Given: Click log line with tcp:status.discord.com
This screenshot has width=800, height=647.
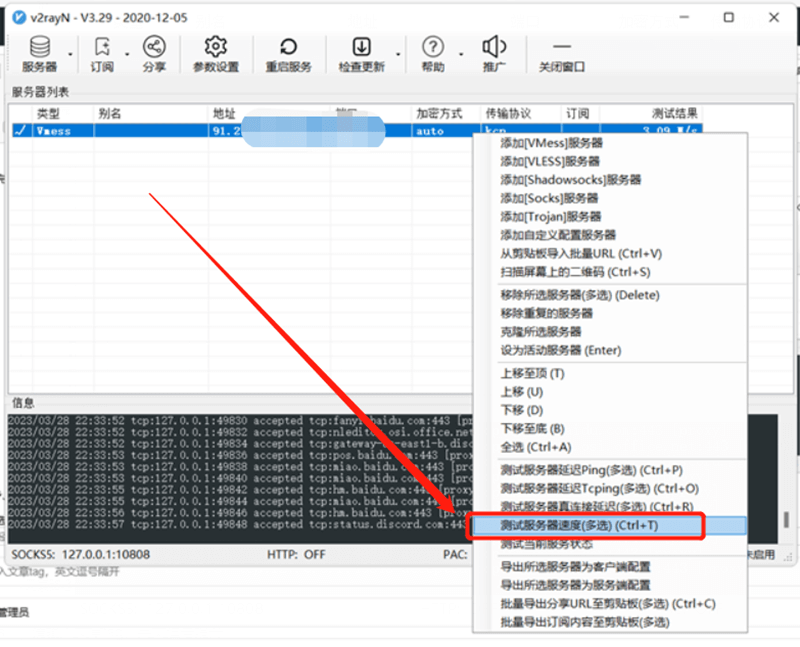Looking at the screenshot, I should pos(240,525).
